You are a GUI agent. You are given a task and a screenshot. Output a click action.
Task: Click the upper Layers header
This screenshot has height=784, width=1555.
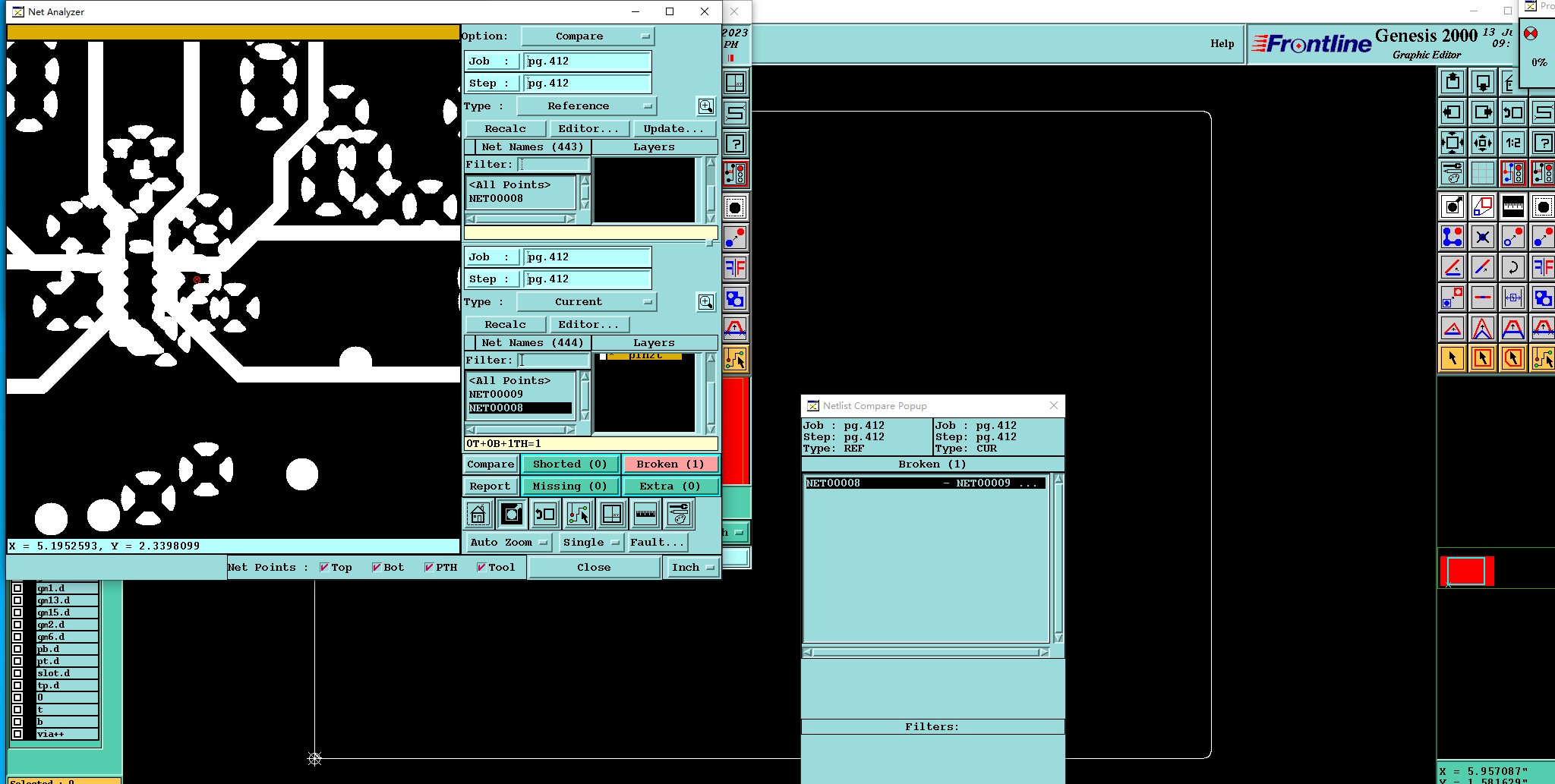(654, 147)
